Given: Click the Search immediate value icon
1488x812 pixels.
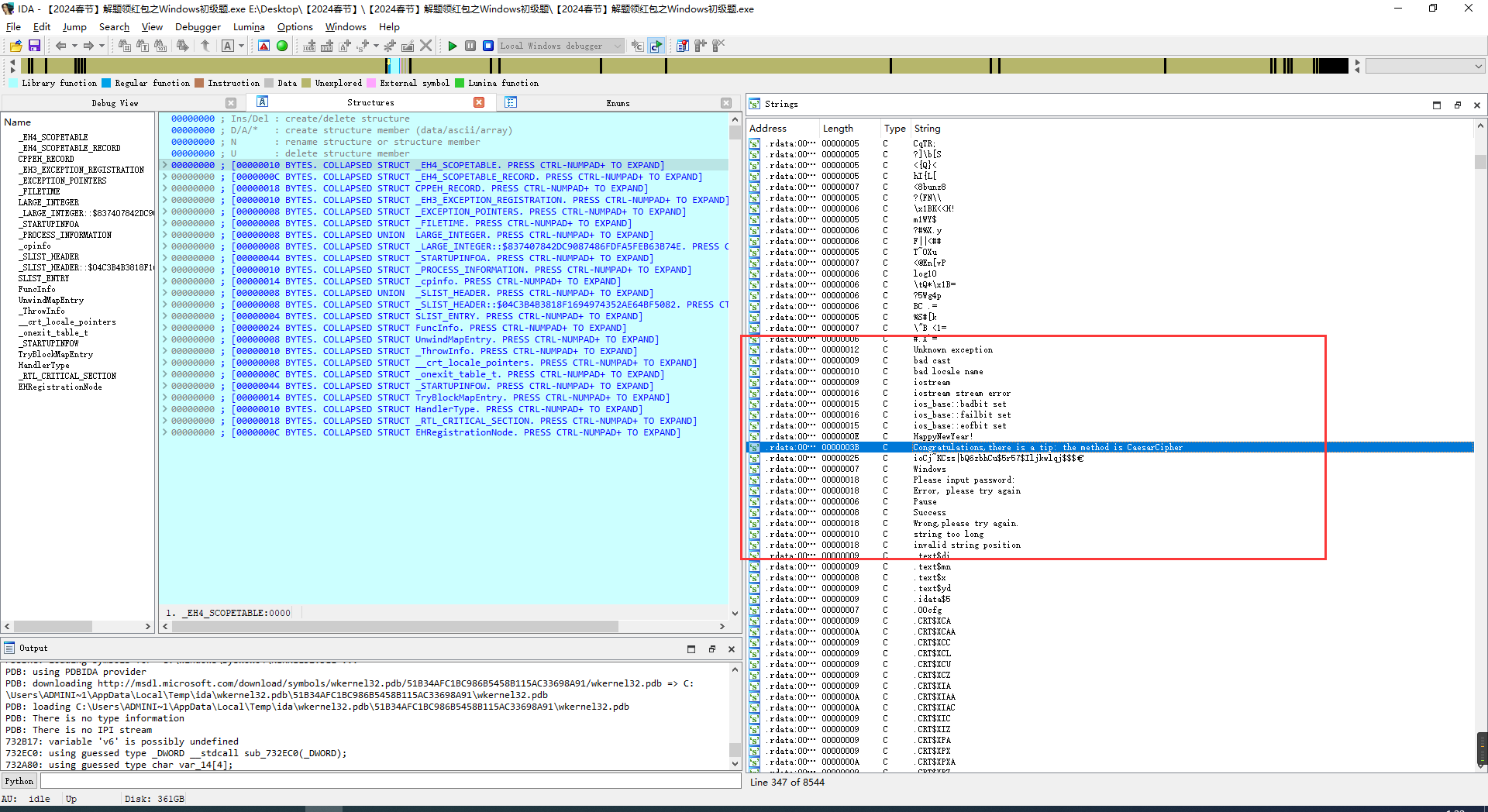Looking at the screenshot, I should tap(124, 46).
